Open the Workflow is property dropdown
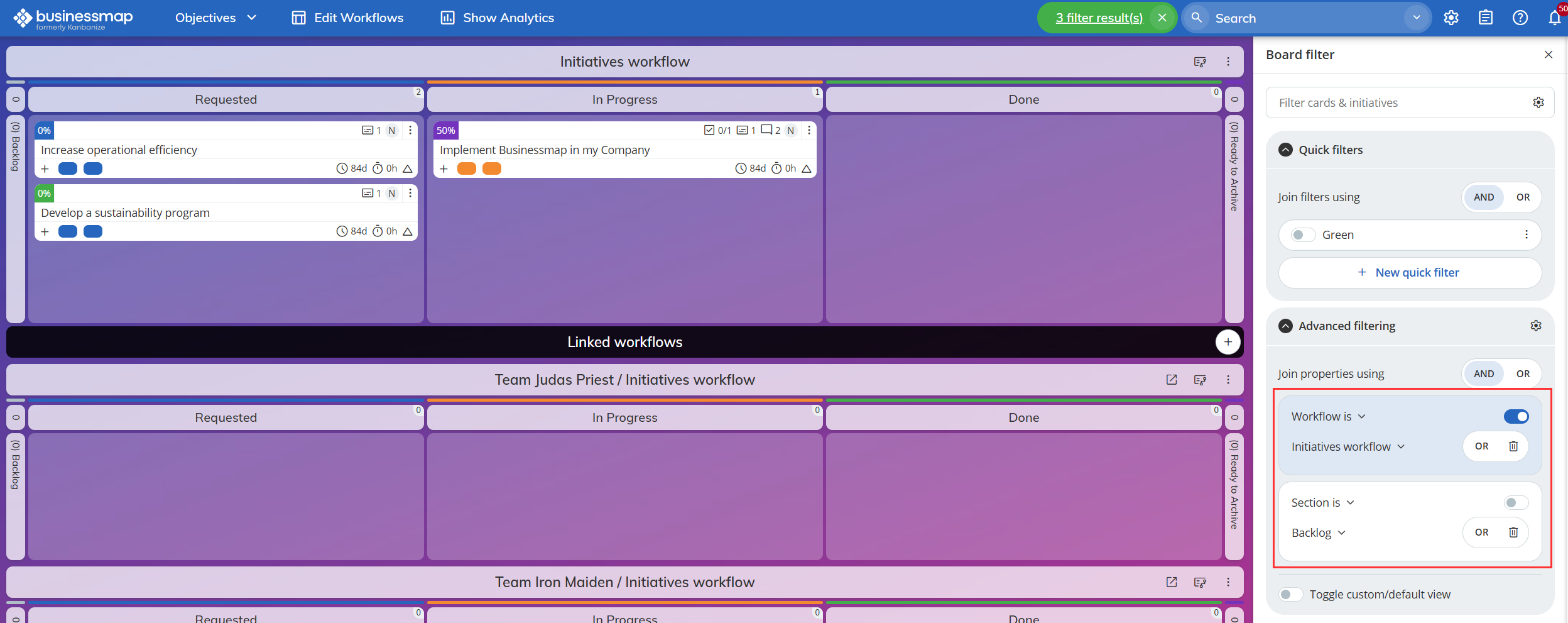Image resolution: width=1568 pixels, height=623 pixels. pyautogui.click(x=1329, y=416)
